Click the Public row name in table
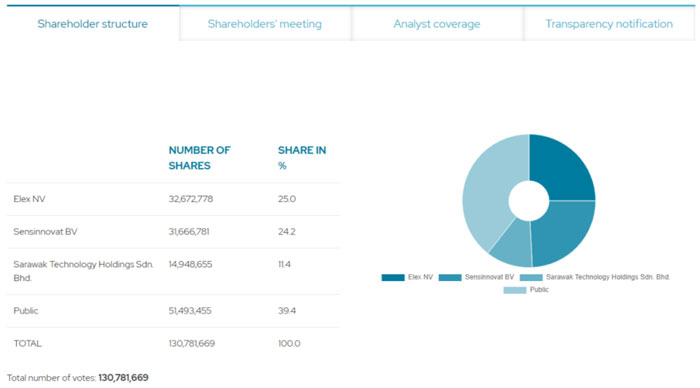The height and width of the screenshot is (388, 700). pos(25,311)
